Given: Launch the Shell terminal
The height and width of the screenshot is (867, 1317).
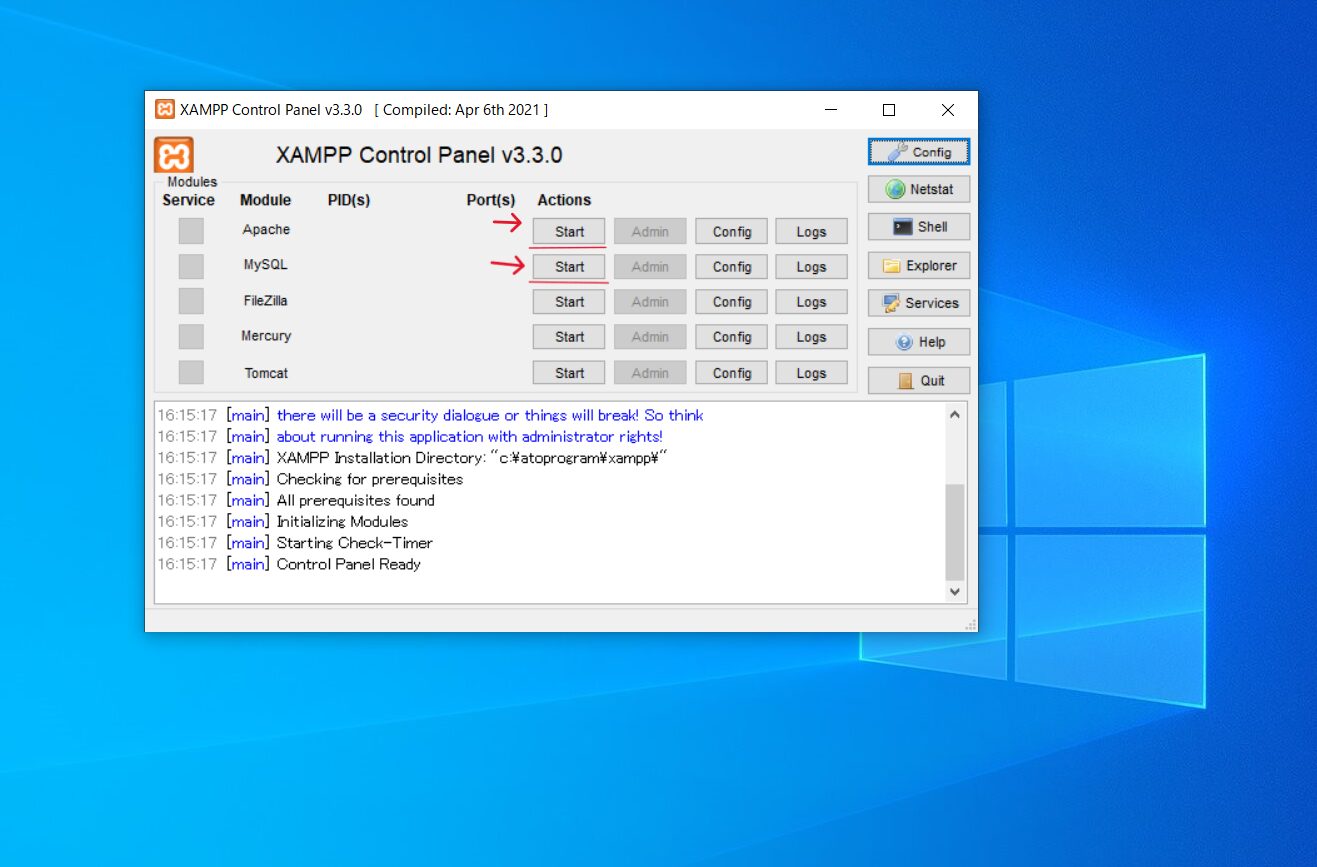Looking at the screenshot, I should click(919, 227).
